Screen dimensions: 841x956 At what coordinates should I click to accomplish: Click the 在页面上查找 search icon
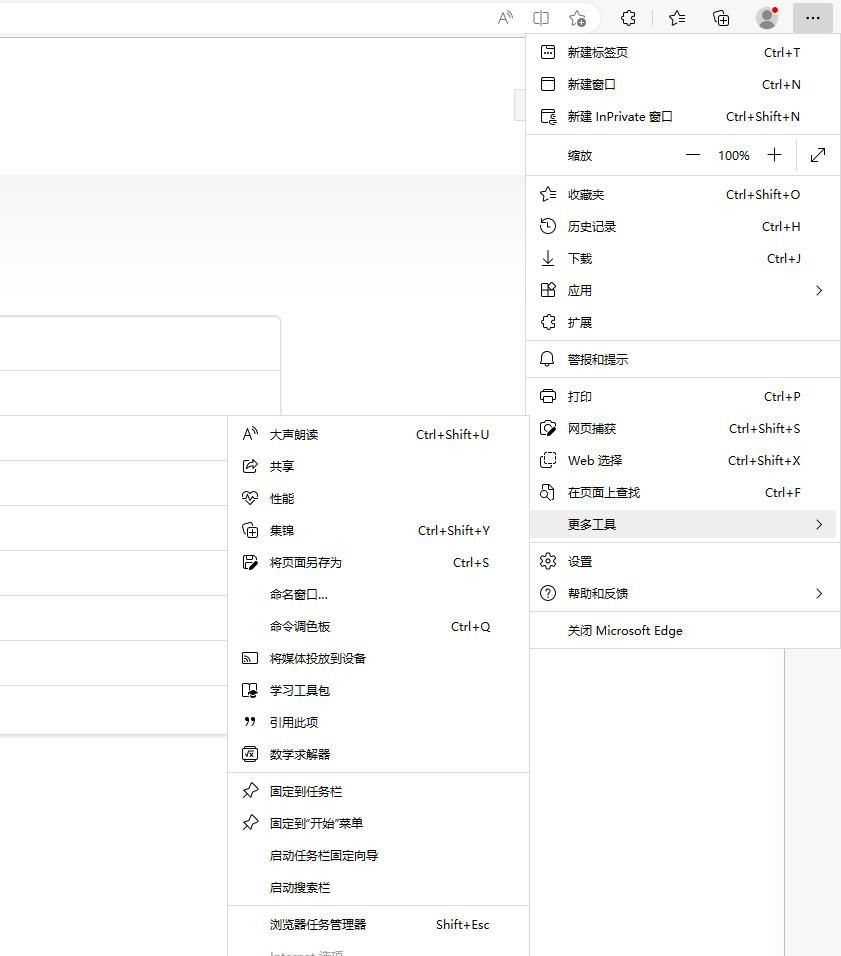click(x=548, y=493)
